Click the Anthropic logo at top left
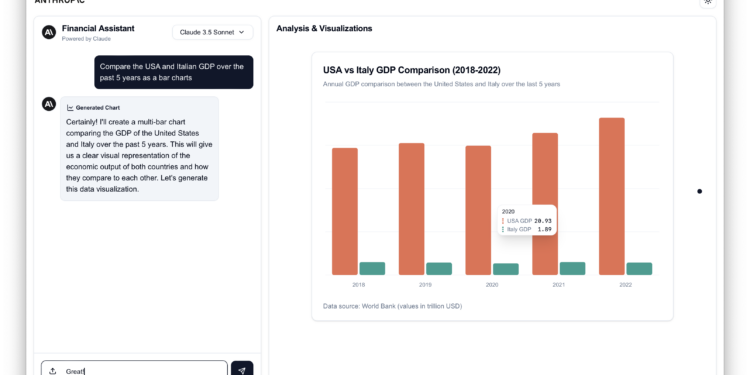Viewport: 750px width, 375px height. tap(60, 2)
